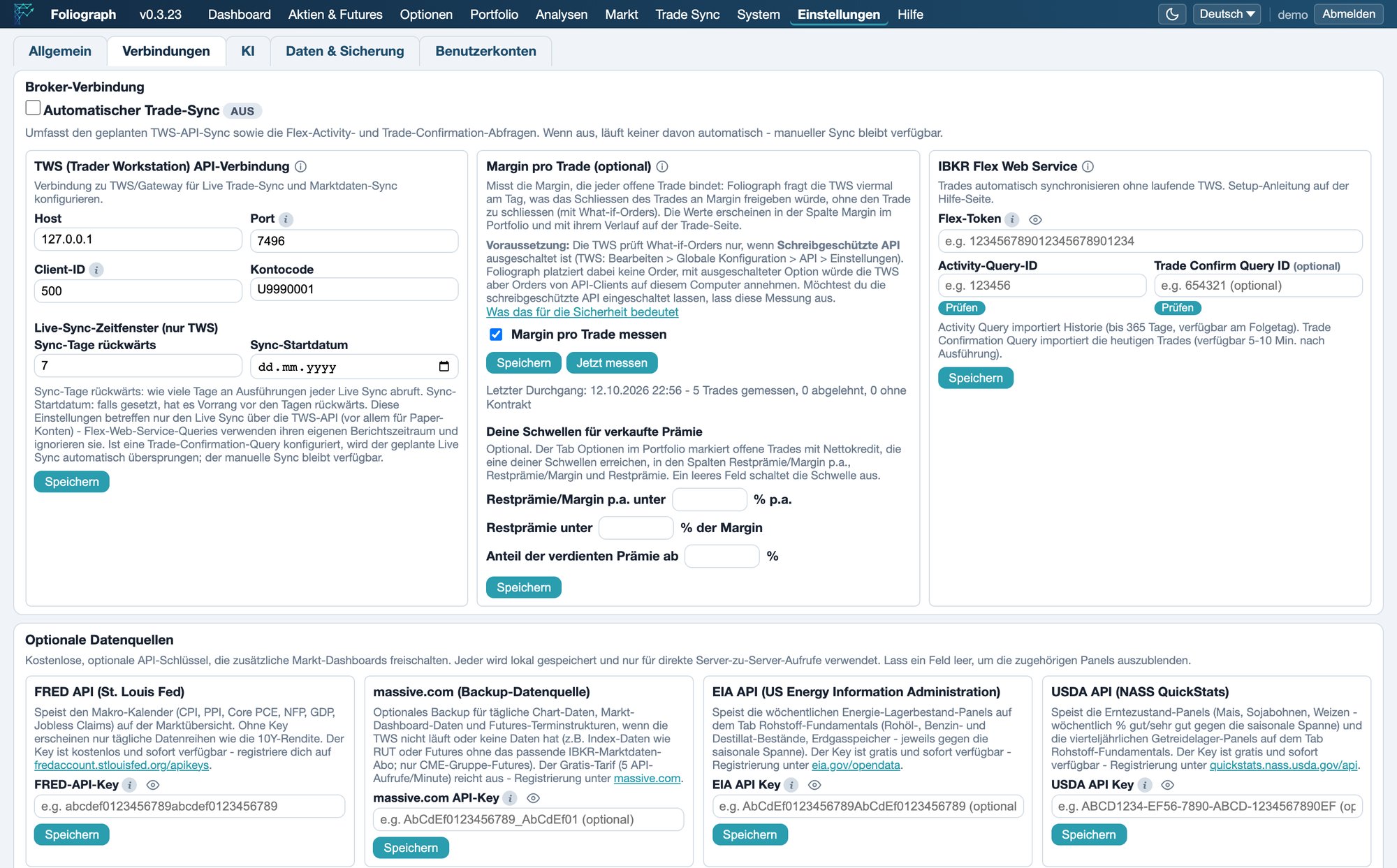Switch to the Allgemein tab
1397x868 pixels.
point(60,51)
